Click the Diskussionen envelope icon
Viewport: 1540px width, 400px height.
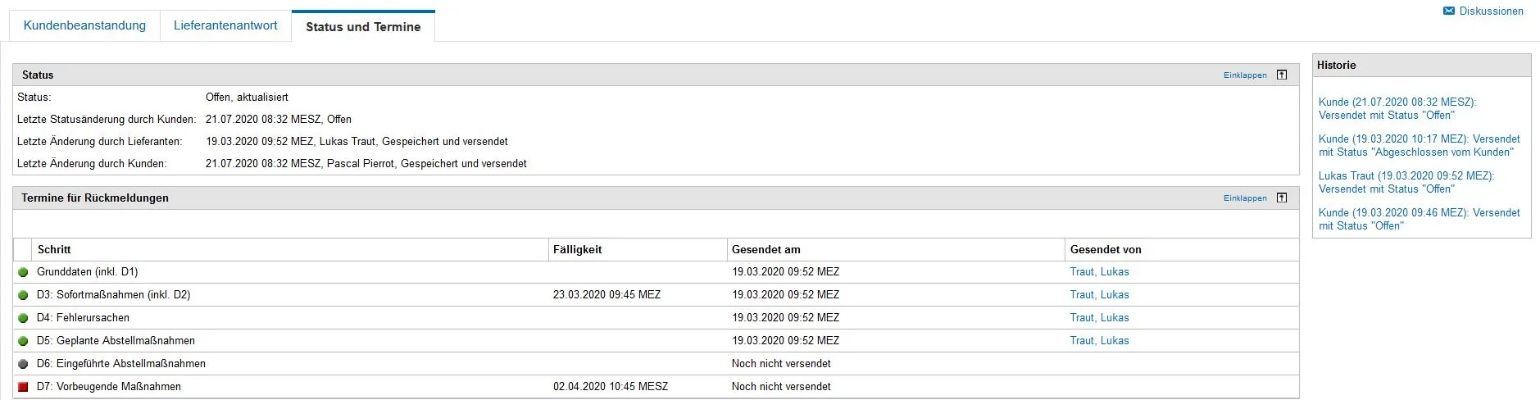1449,11
